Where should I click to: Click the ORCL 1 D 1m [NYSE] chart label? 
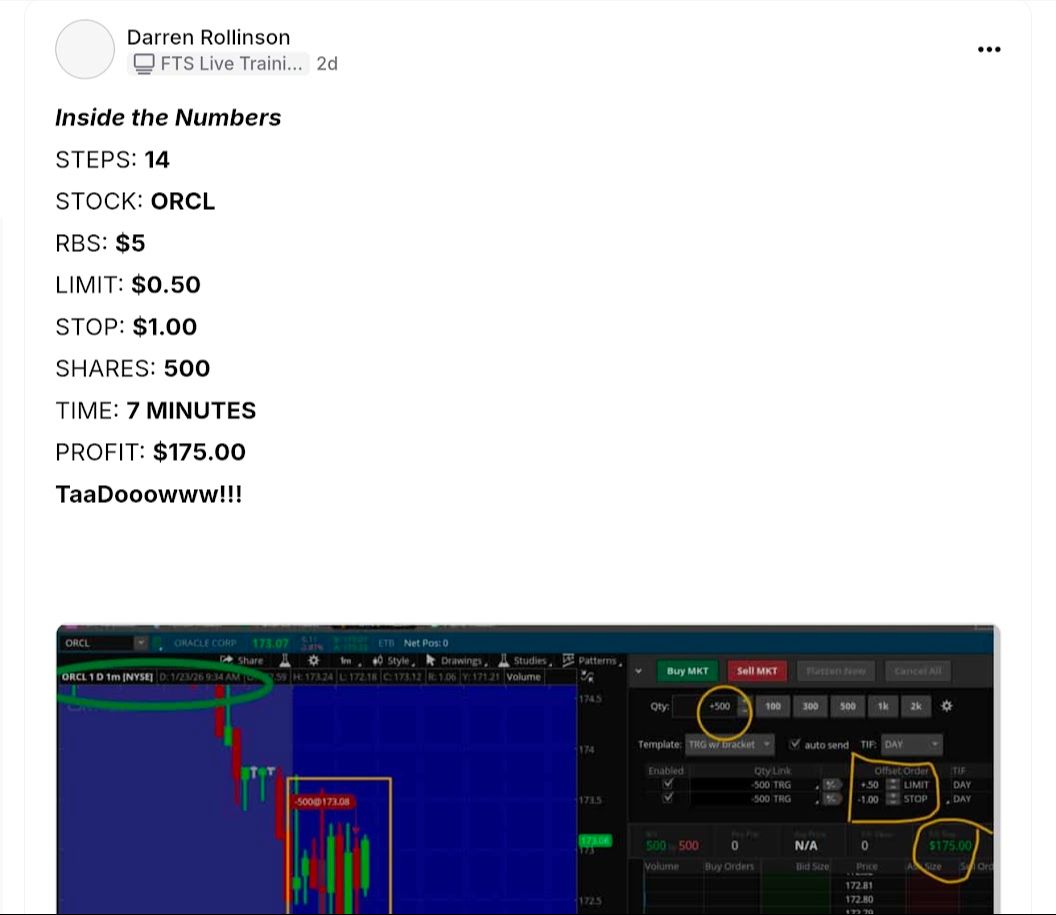click(x=107, y=677)
